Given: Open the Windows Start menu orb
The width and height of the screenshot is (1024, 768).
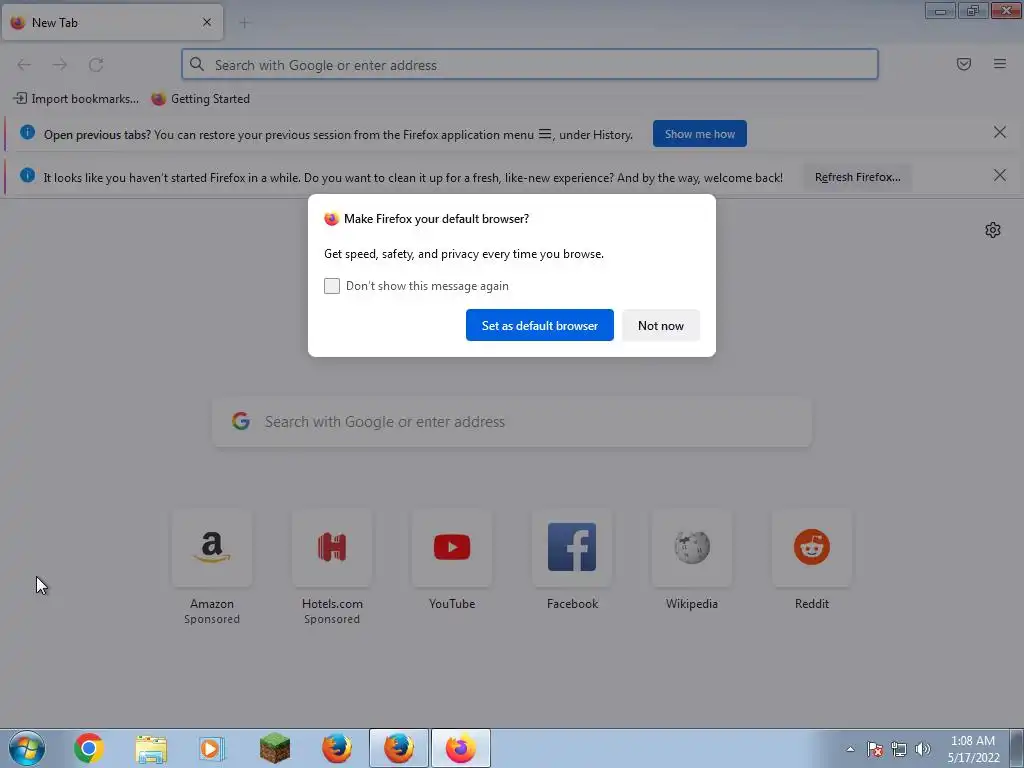Looking at the screenshot, I should [x=27, y=748].
